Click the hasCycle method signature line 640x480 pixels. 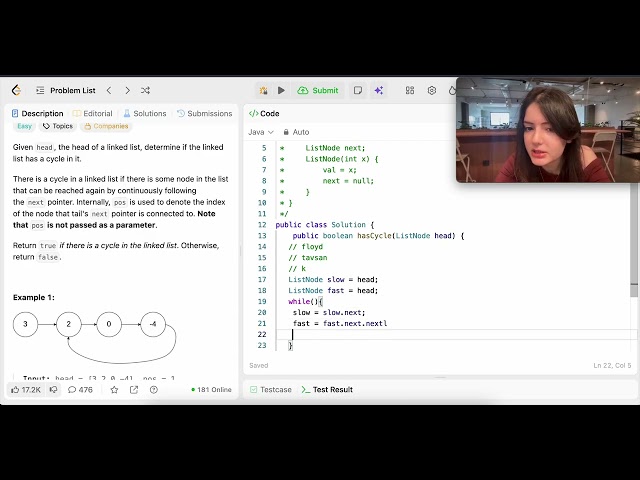click(378, 236)
